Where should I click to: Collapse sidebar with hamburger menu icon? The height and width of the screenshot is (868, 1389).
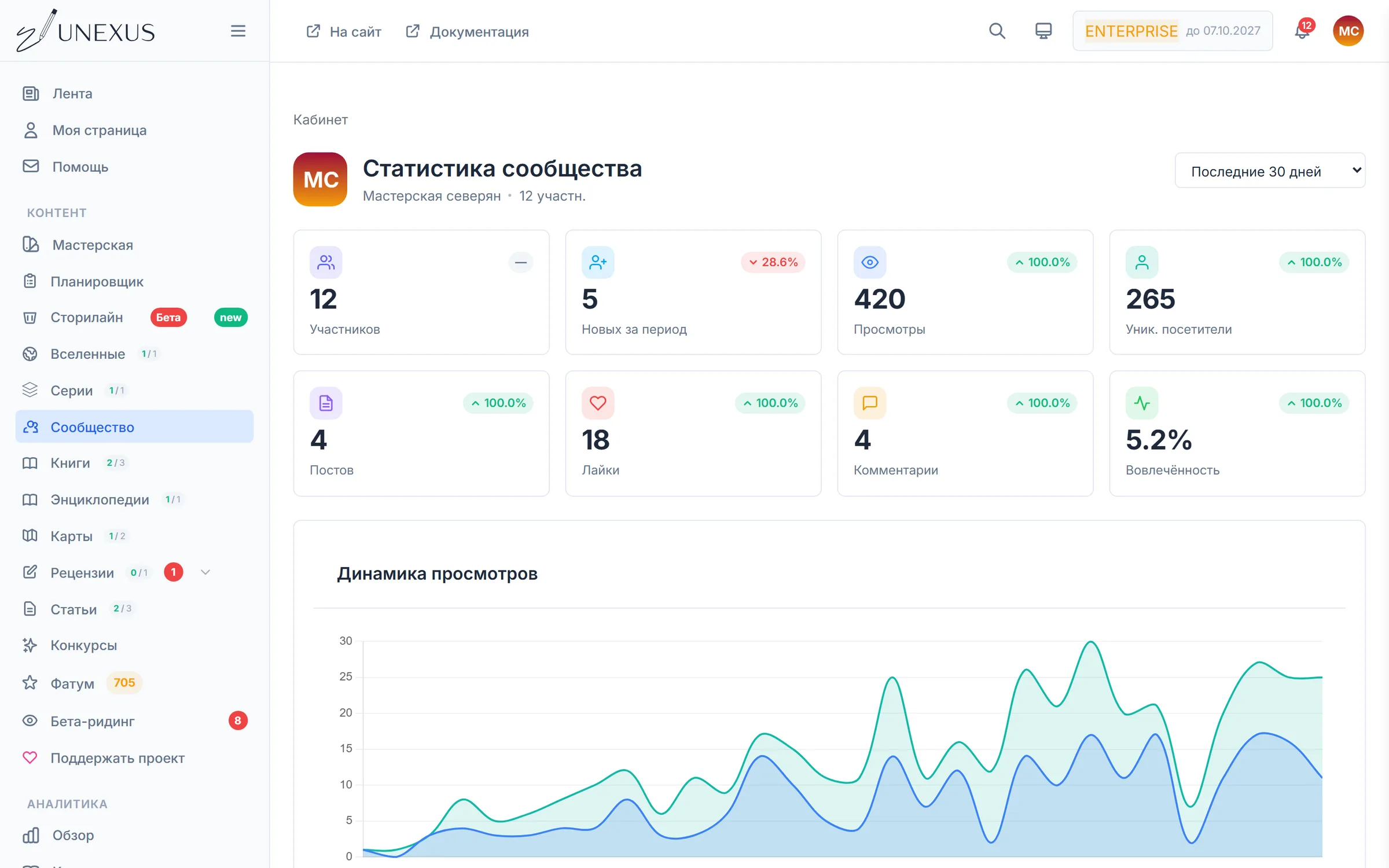[238, 31]
